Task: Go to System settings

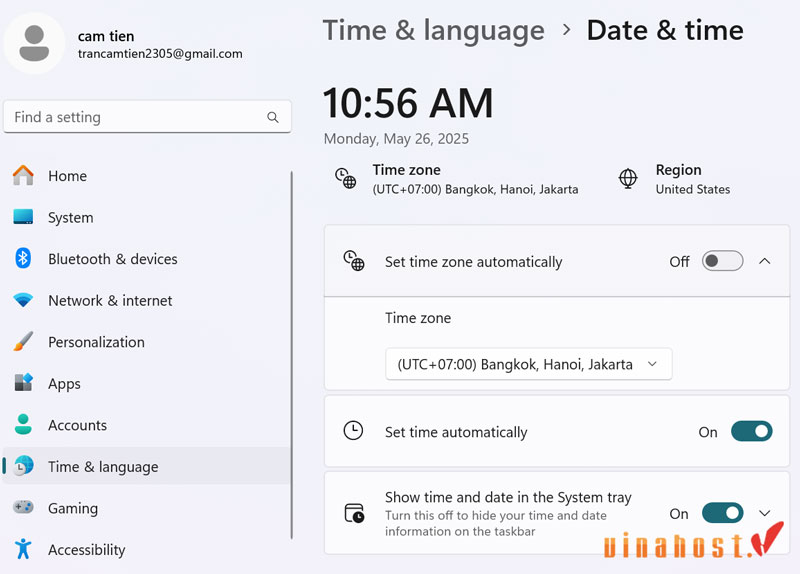Action: click(147, 217)
